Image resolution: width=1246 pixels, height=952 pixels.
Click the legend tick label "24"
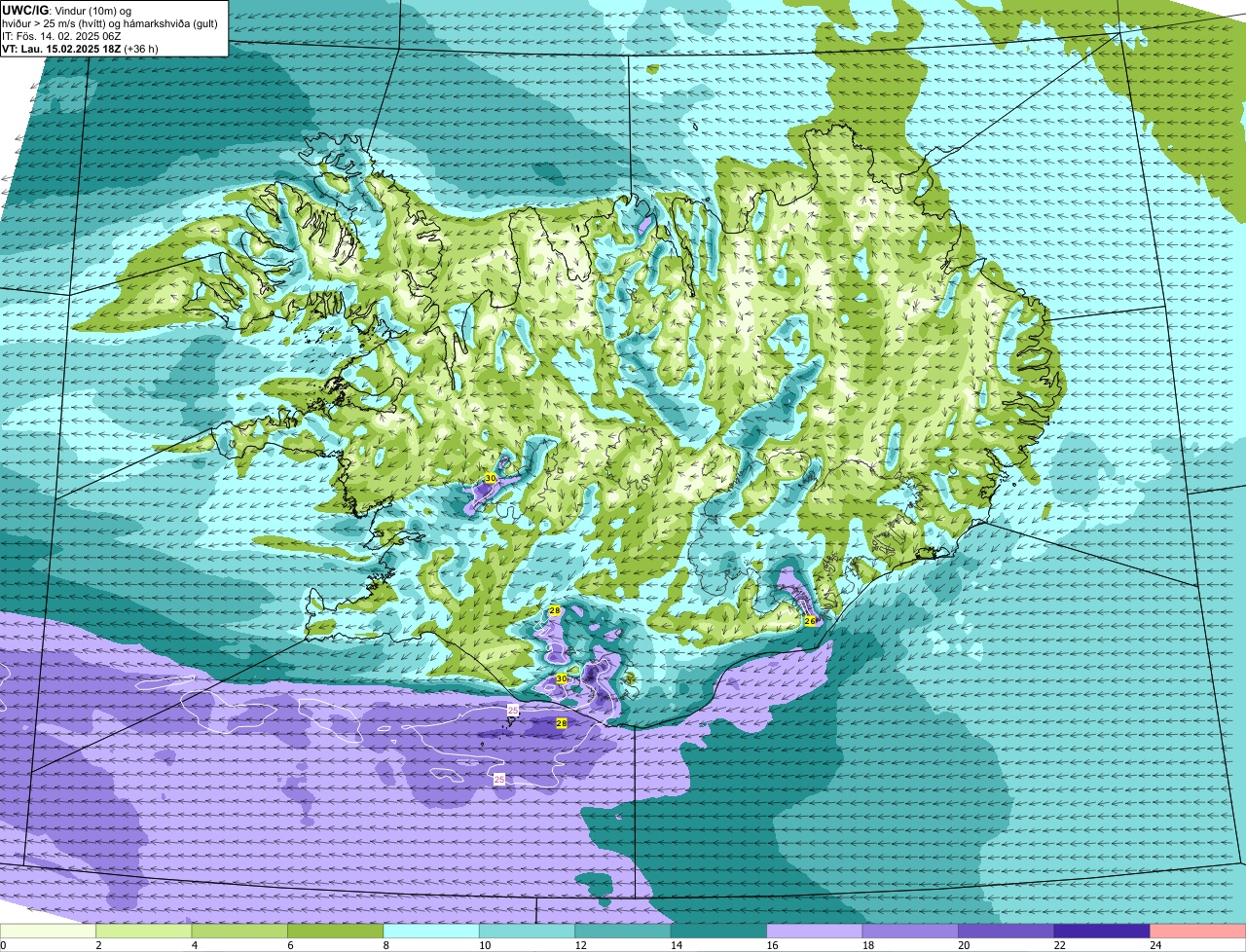tap(1154, 945)
